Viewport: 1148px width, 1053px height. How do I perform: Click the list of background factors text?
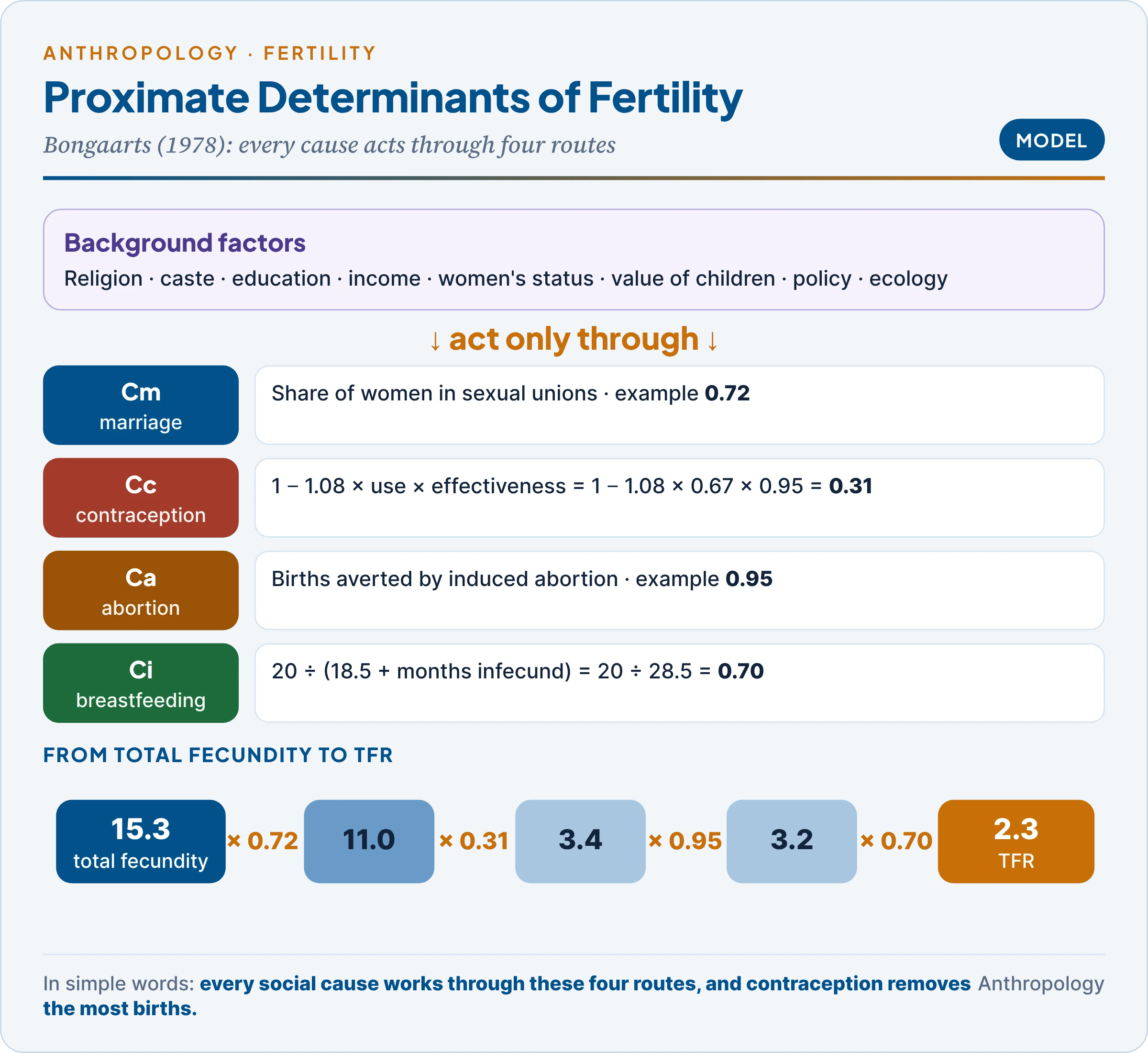(x=505, y=278)
